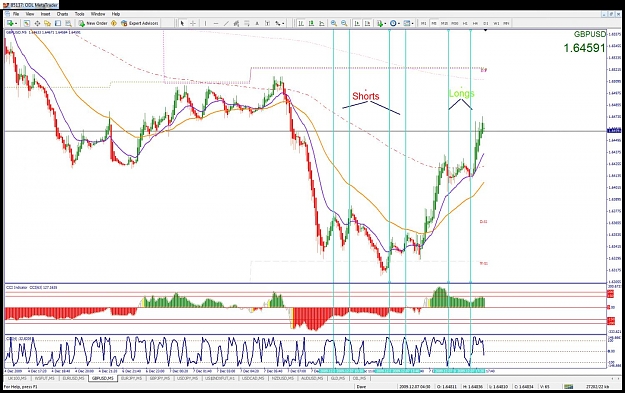Switch to Candlesticks display
Viewport: 625px width, 393px height.
point(311,24)
